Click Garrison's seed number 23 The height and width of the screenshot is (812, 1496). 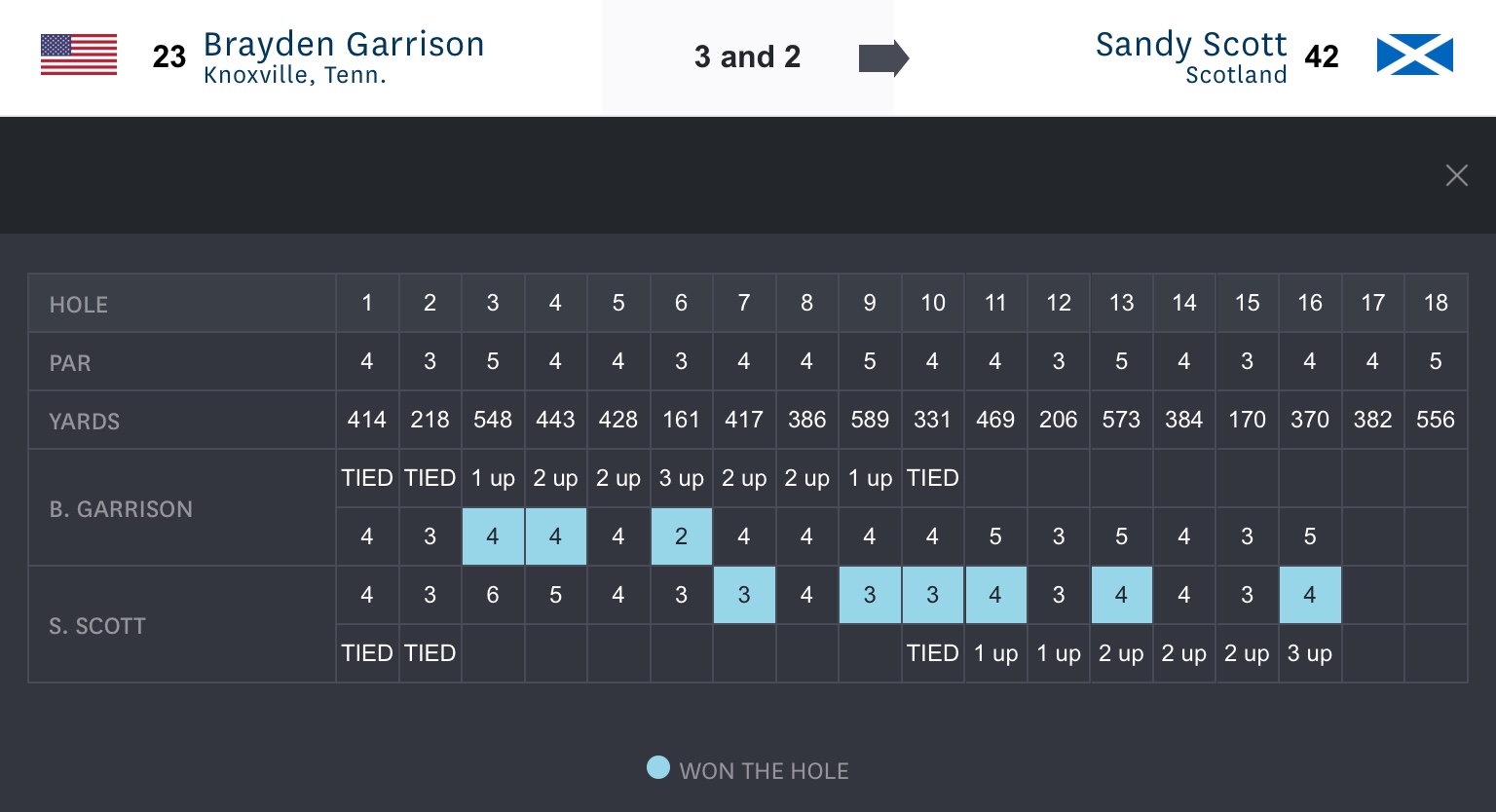[168, 57]
